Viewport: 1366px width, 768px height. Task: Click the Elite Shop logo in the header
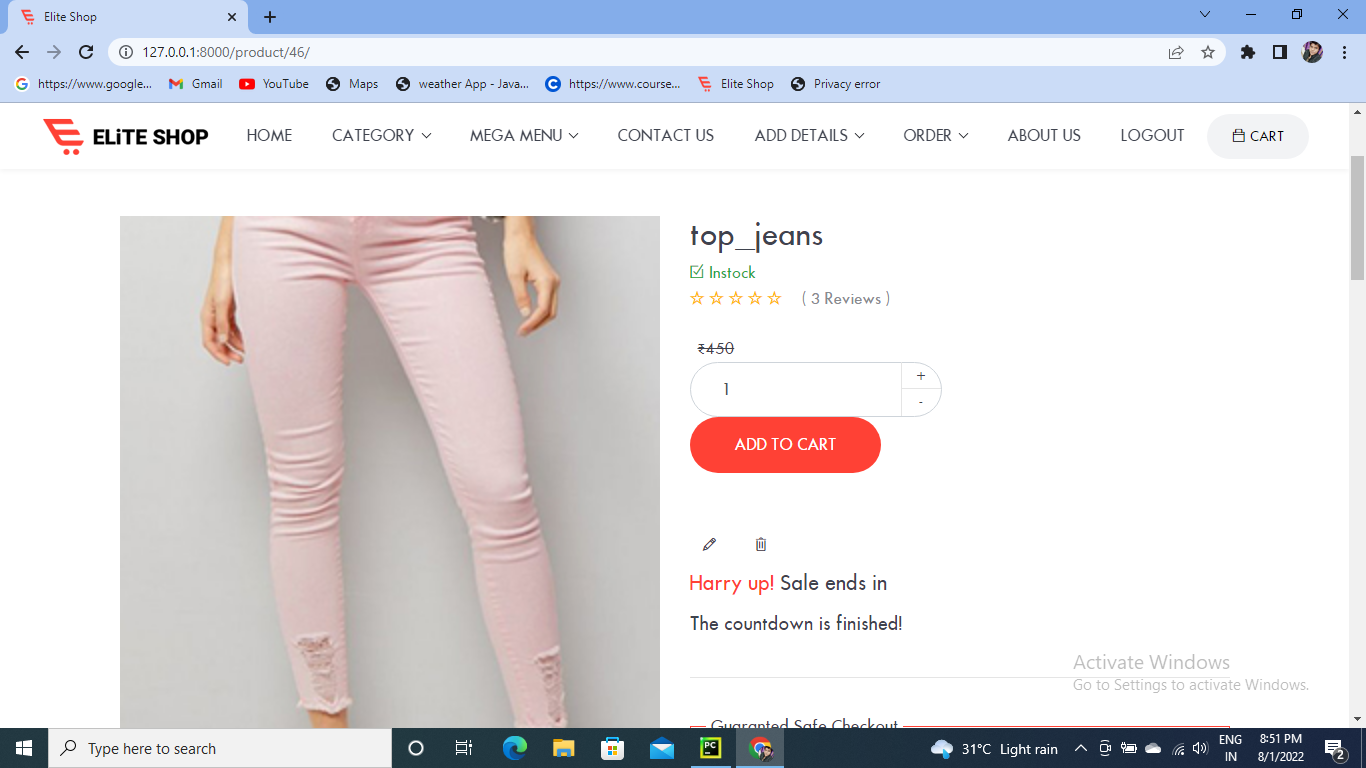pyautogui.click(x=126, y=136)
